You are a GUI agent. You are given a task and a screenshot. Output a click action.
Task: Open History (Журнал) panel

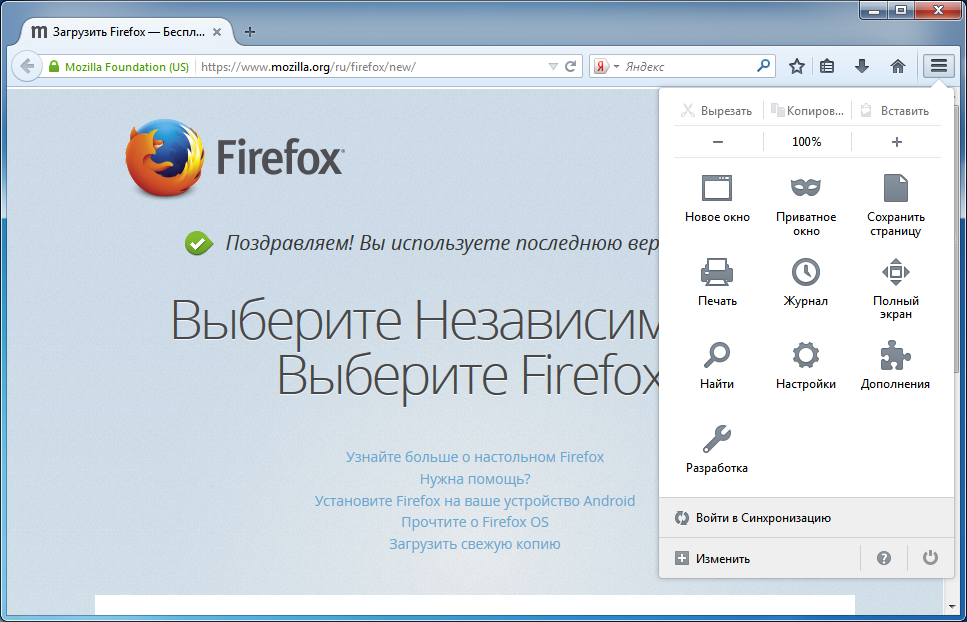[805, 282]
